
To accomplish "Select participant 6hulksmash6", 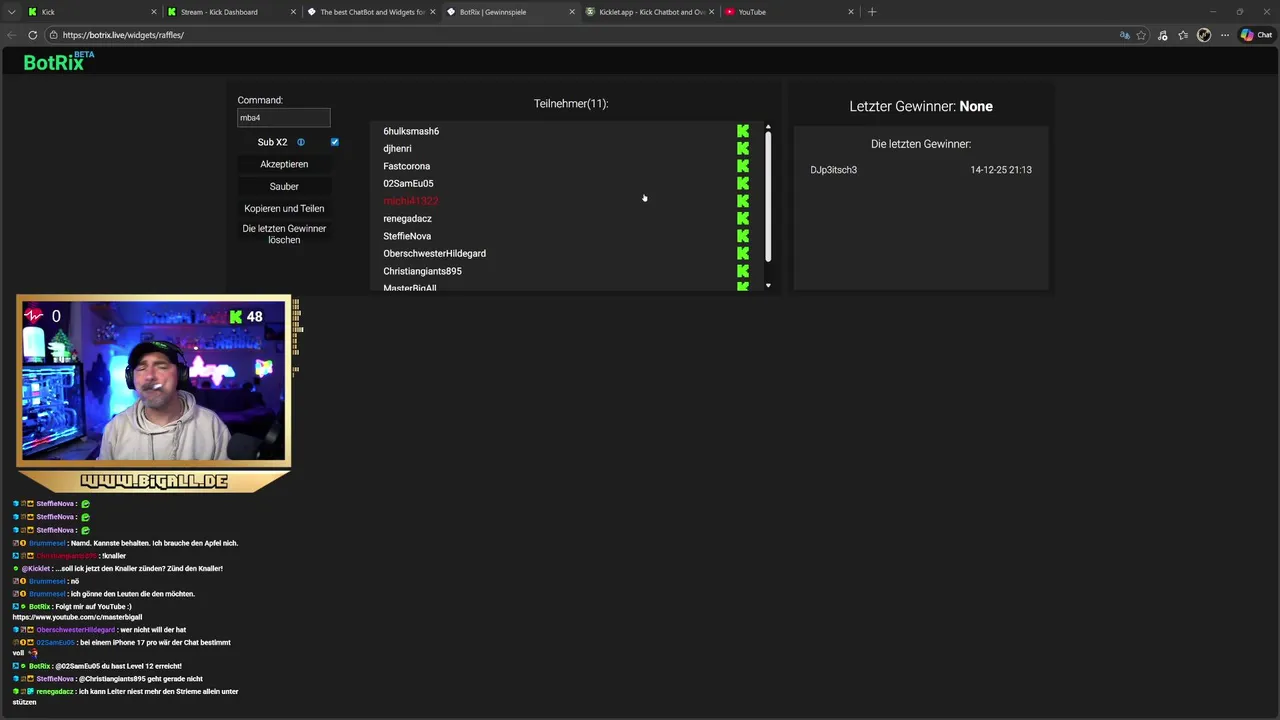I will [x=411, y=131].
